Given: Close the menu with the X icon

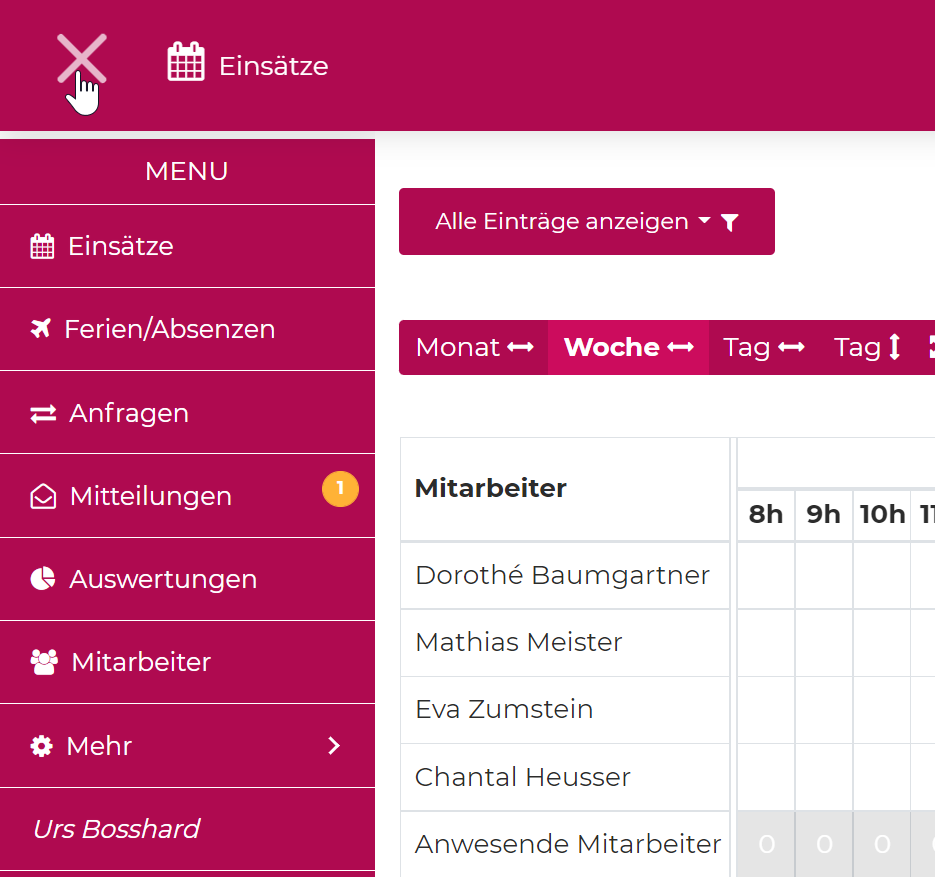Looking at the screenshot, I should pos(81,59).
